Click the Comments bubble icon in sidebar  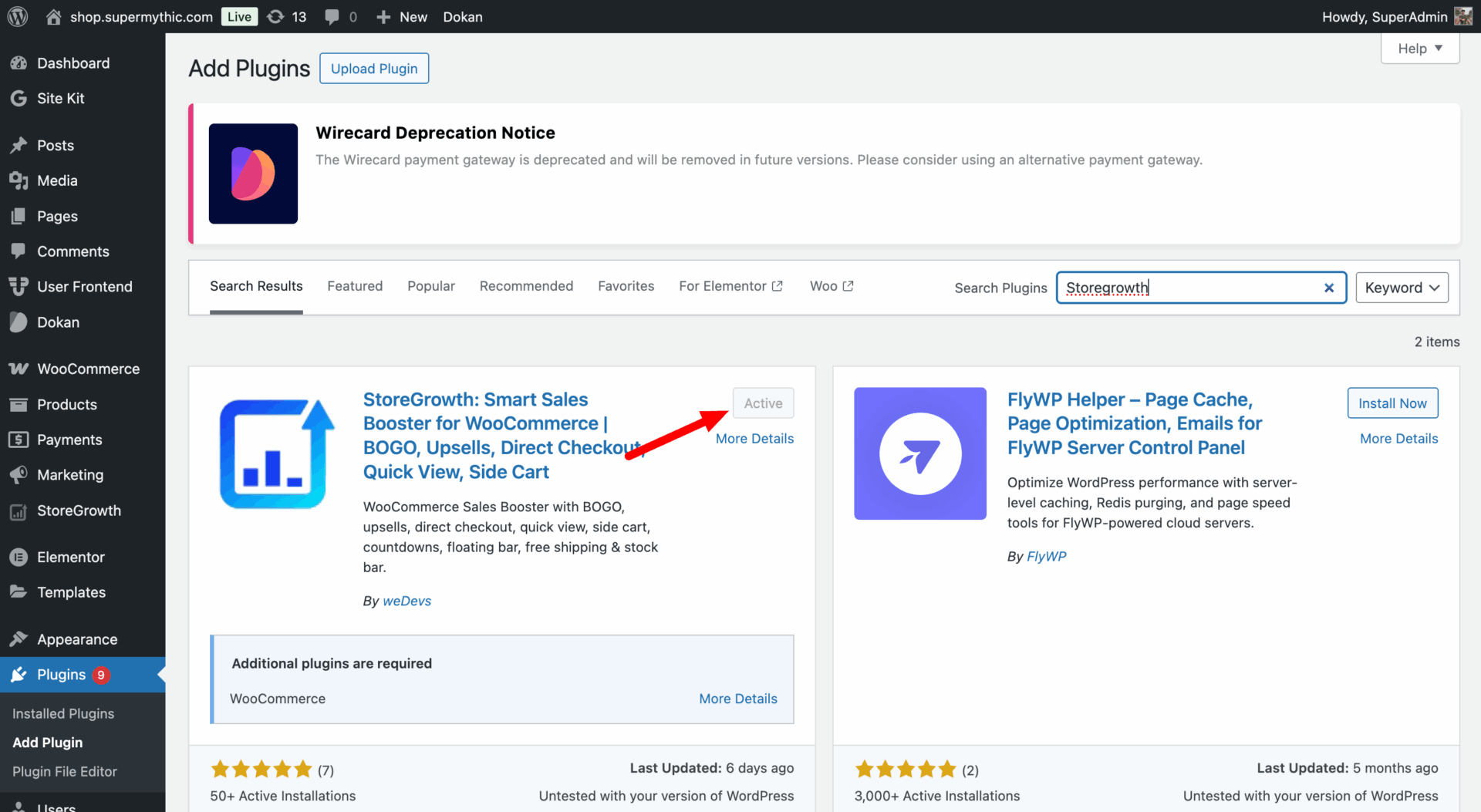tap(19, 251)
